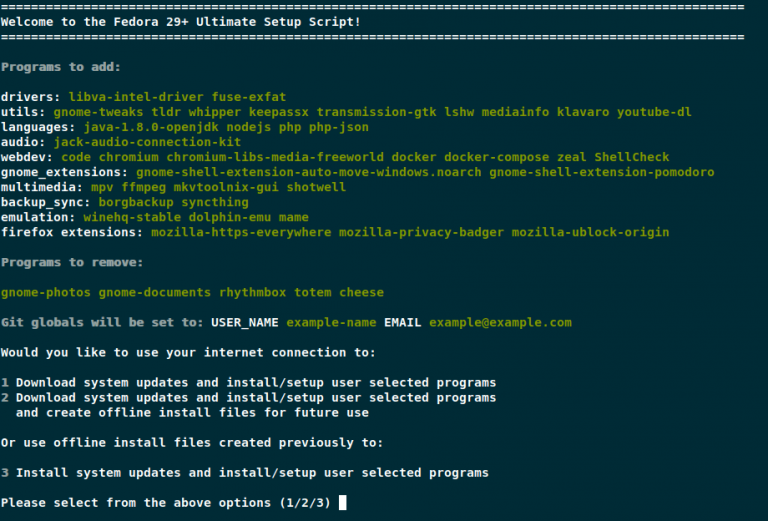Click the "mozilla-ublock-origin" Firefox extension

[x=590, y=232]
